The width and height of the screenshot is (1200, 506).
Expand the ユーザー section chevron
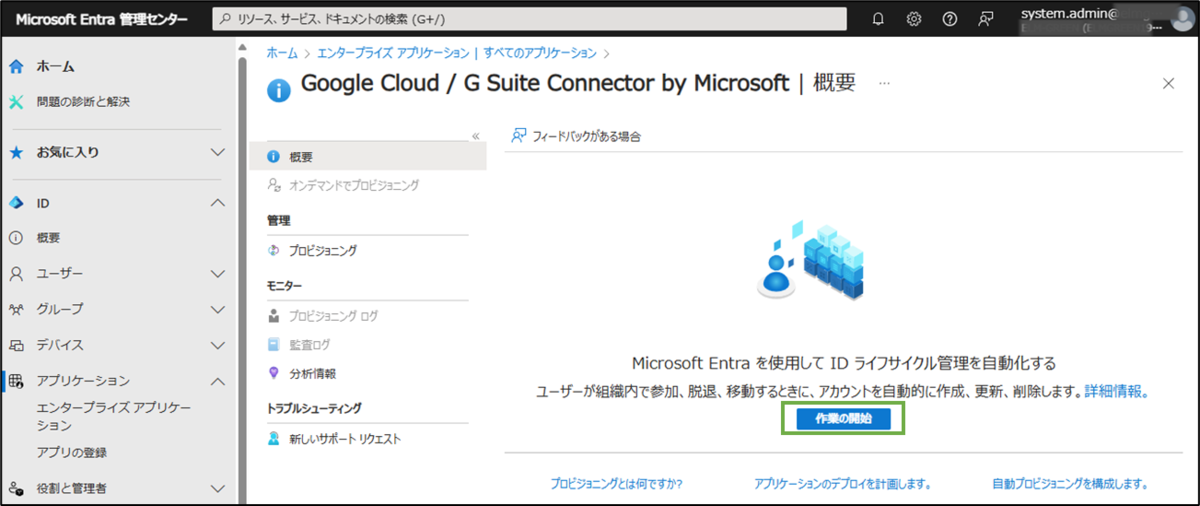(x=219, y=273)
